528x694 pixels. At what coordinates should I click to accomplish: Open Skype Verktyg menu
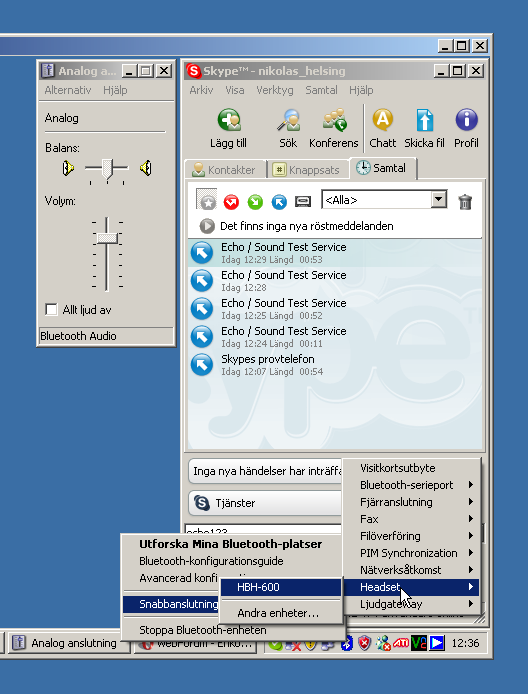click(274, 90)
